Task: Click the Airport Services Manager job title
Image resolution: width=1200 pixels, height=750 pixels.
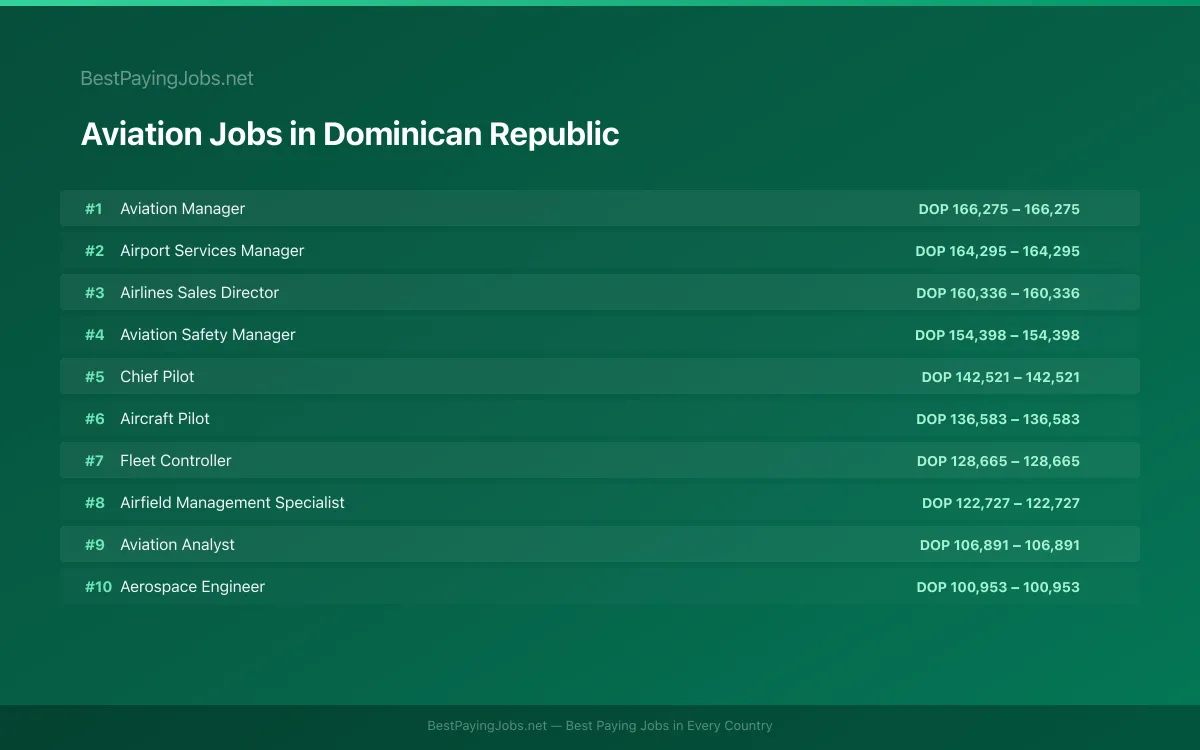Action: pyautogui.click(x=212, y=251)
